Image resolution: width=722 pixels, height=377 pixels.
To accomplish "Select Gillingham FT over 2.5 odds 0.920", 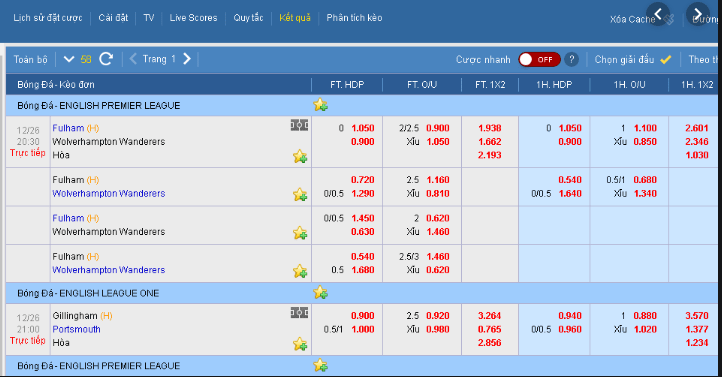I will pos(437,316).
